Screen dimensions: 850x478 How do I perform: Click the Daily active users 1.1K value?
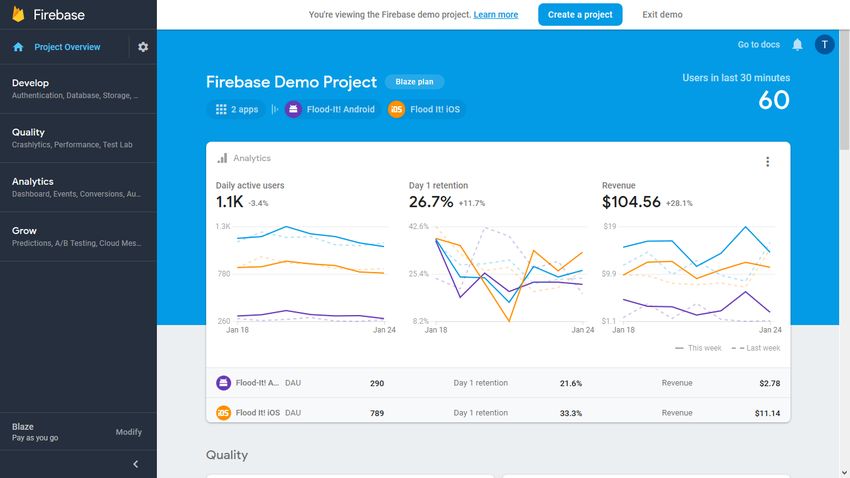[x=229, y=202]
